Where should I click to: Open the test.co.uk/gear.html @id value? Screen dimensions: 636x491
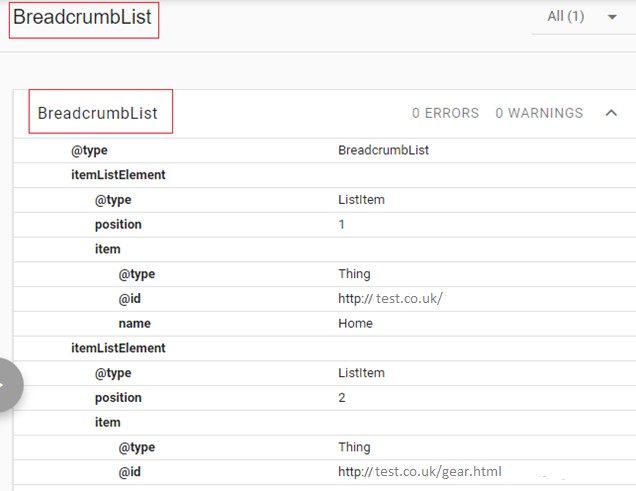[x=419, y=471]
